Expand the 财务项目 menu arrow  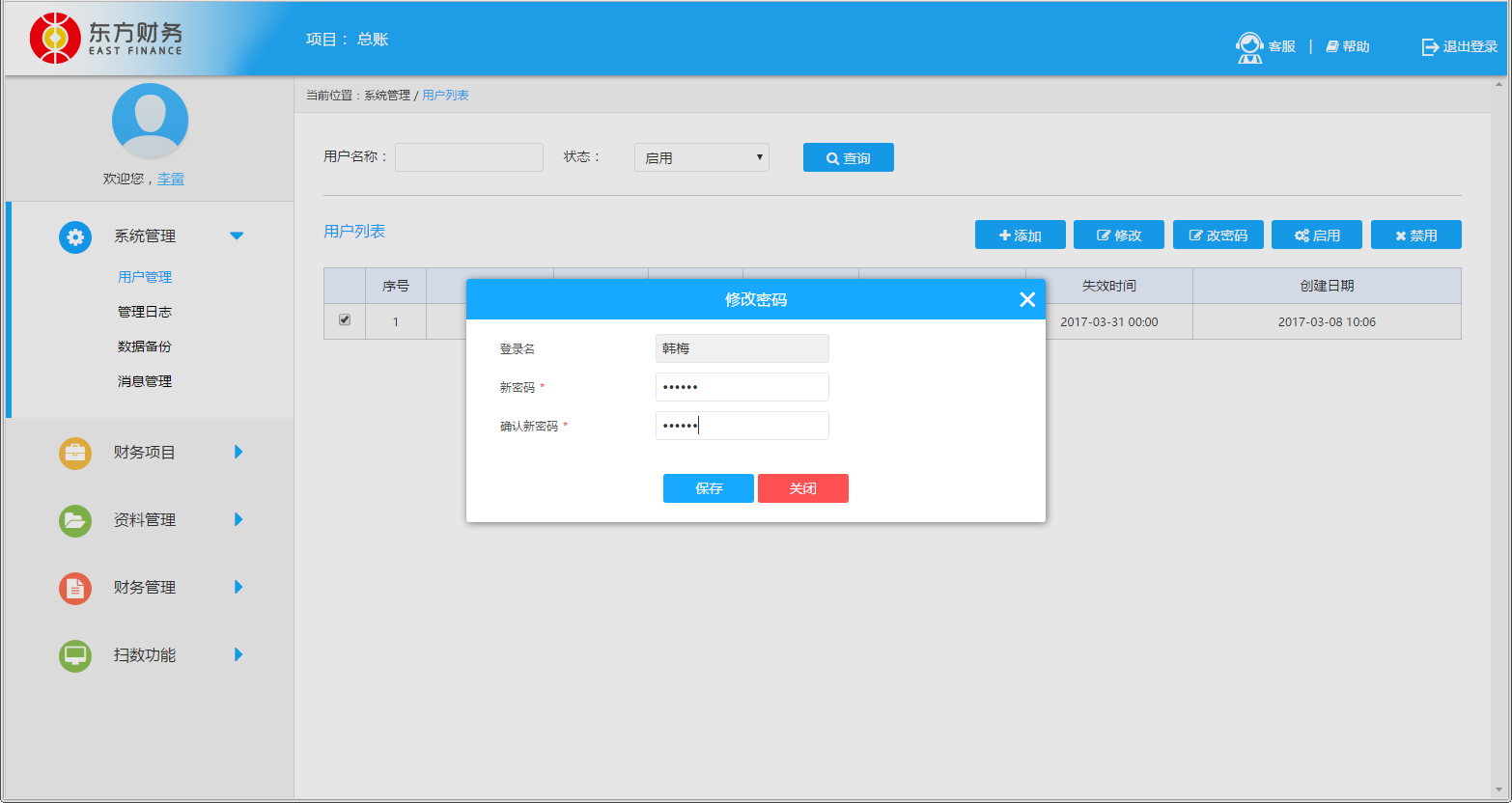coord(238,452)
